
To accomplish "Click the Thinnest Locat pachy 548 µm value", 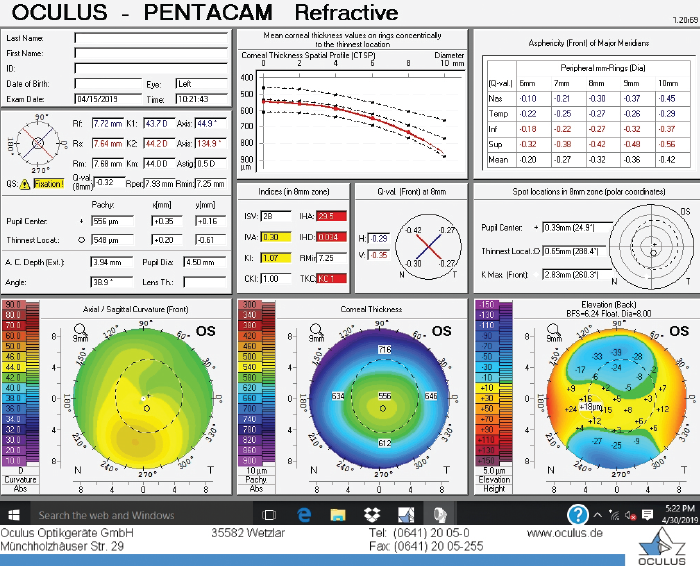I will (112, 240).
